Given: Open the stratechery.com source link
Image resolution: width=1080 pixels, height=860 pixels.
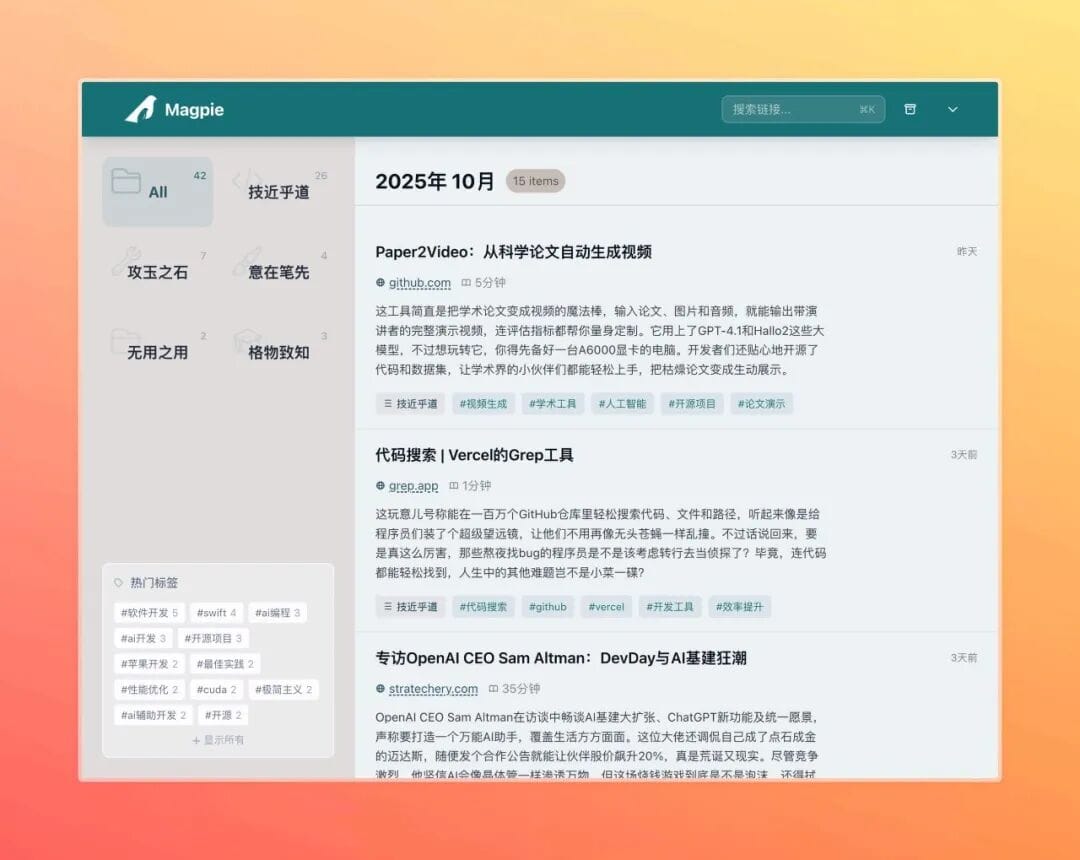Looking at the screenshot, I should (433, 689).
